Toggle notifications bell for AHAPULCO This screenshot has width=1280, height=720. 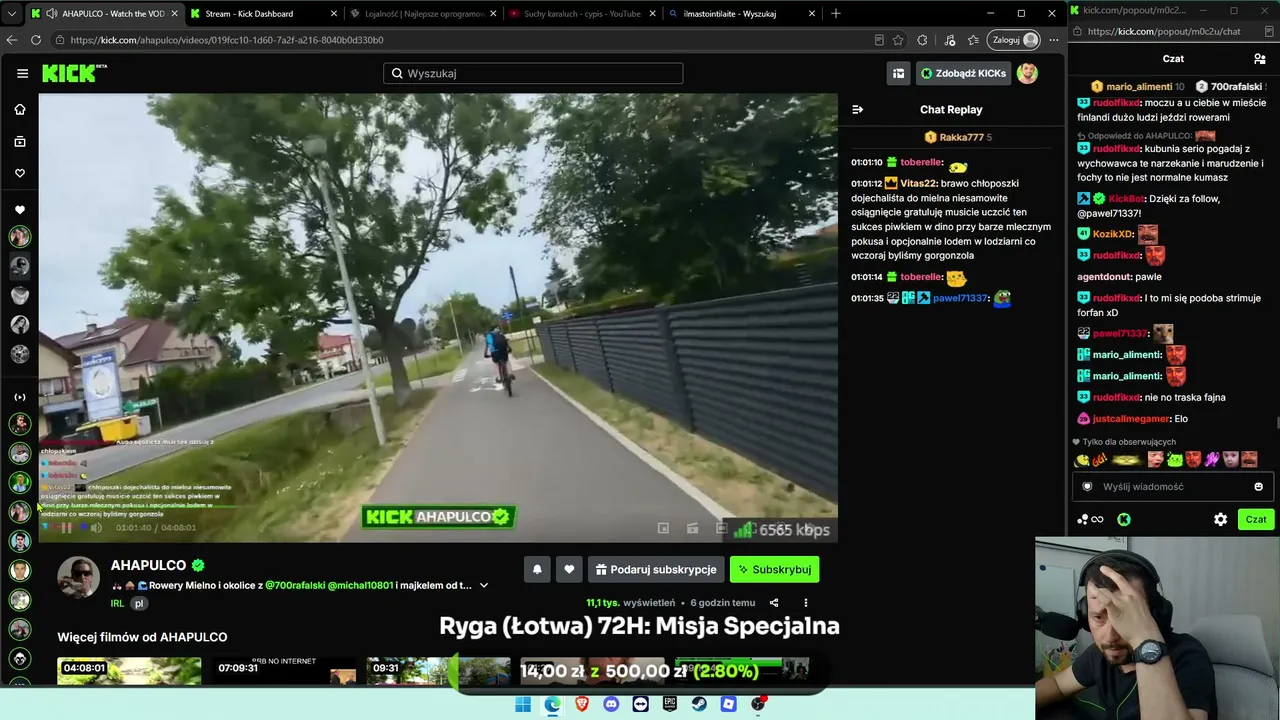pyautogui.click(x=537, y=570)
